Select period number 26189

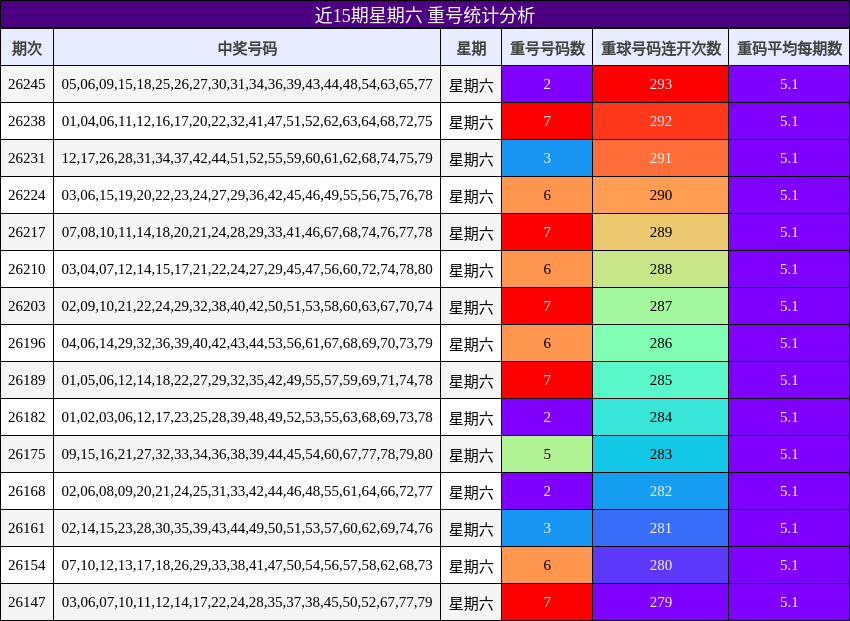point(27,380)
